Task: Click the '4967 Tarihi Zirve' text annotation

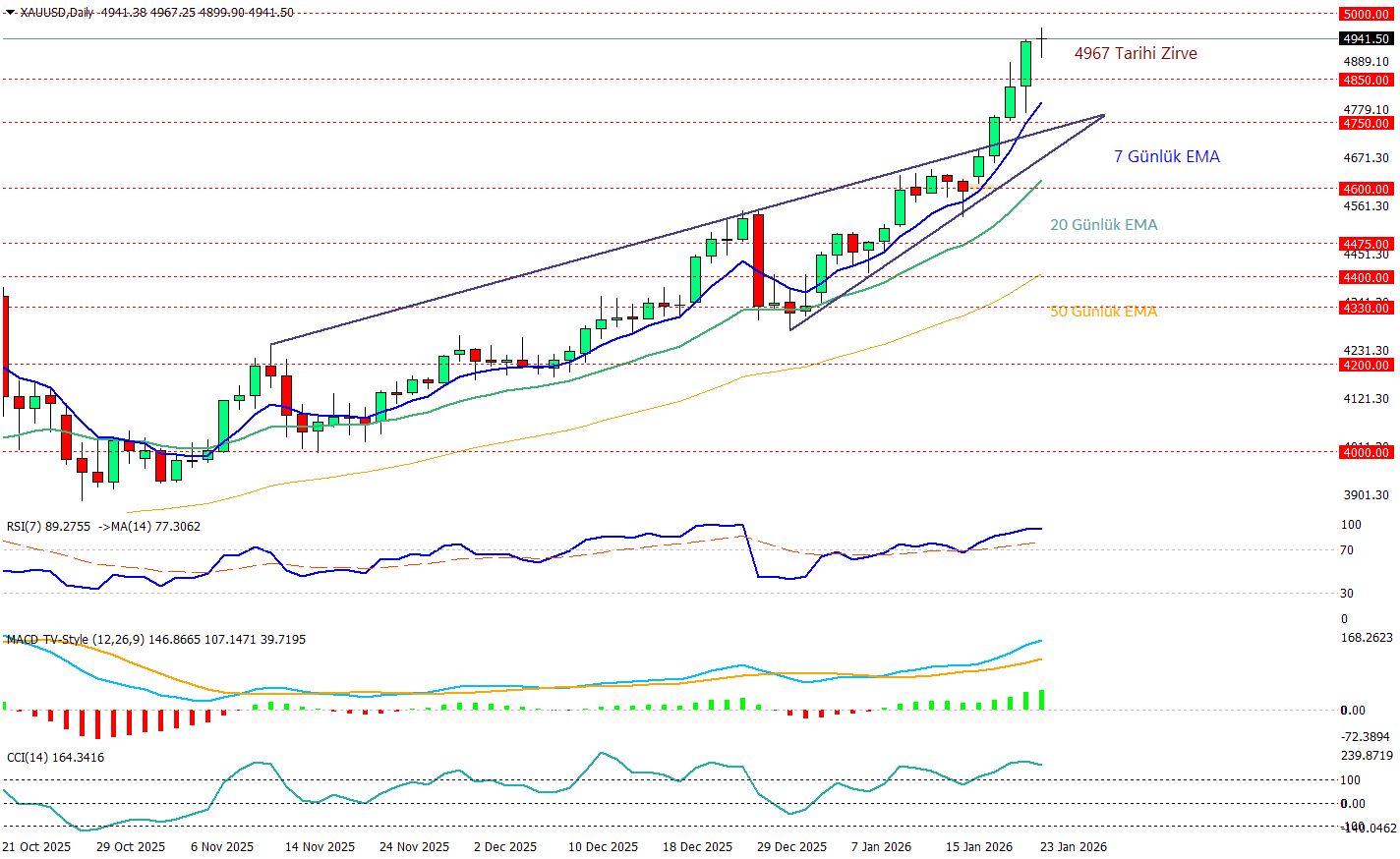Action: [1135, 53]
